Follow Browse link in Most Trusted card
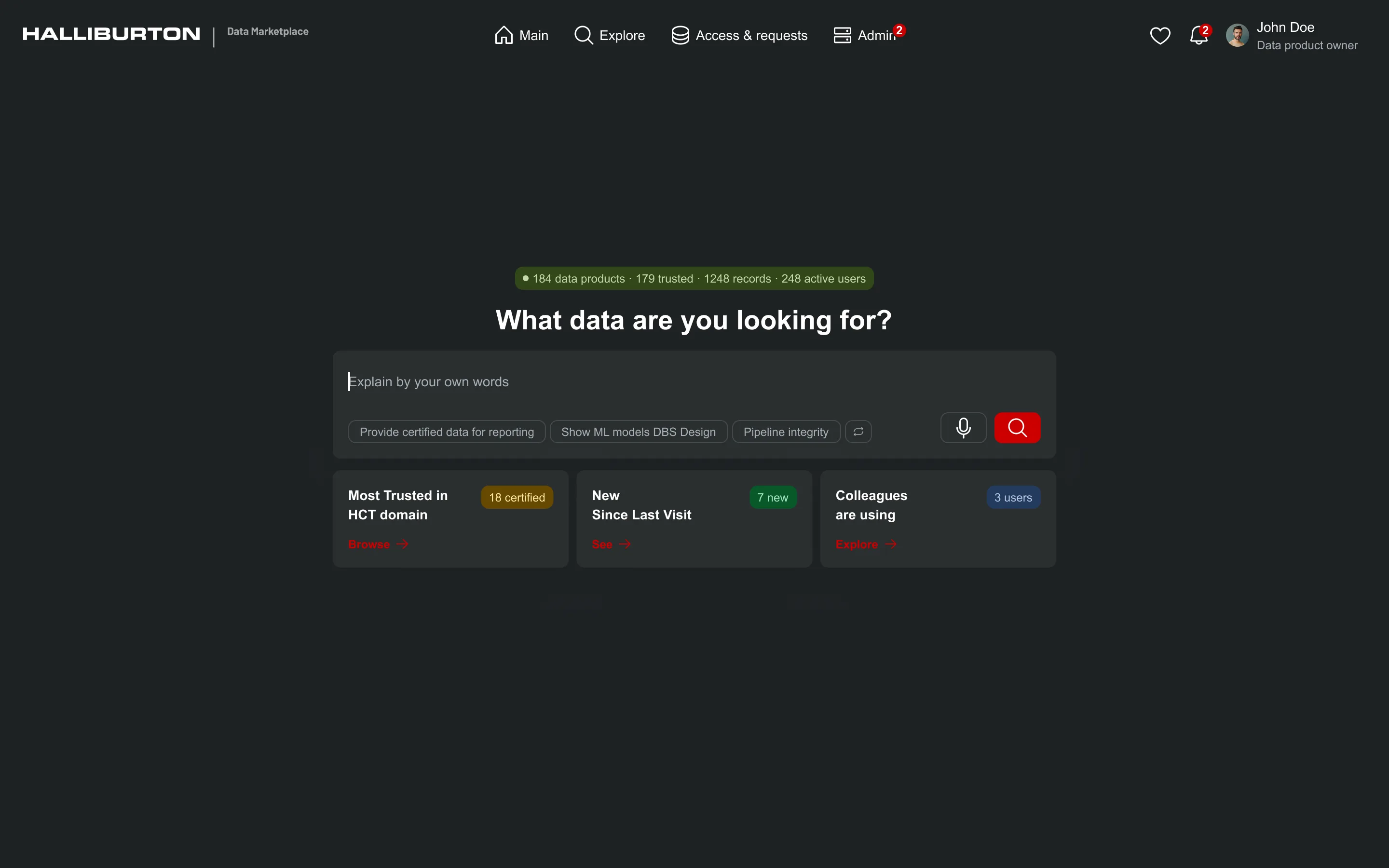Viewport: 1389px width, 868px height. [x=378, y=544]
